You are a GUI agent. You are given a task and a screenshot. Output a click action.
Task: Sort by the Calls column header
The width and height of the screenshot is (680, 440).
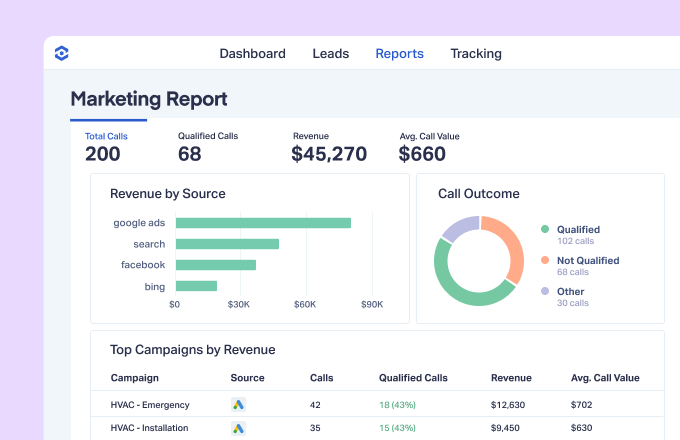(321, 378)
